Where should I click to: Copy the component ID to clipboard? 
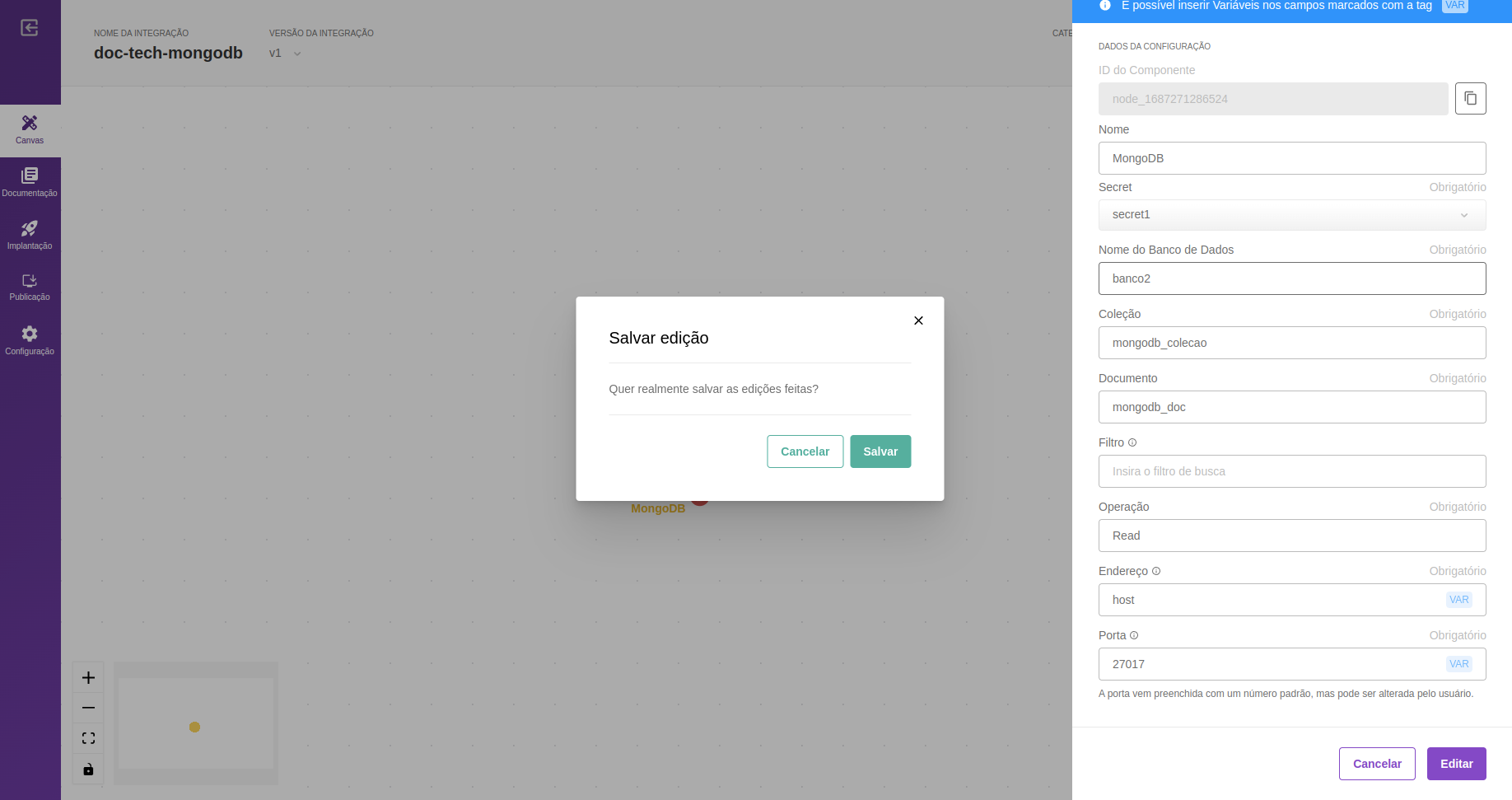coord(1470,98)
